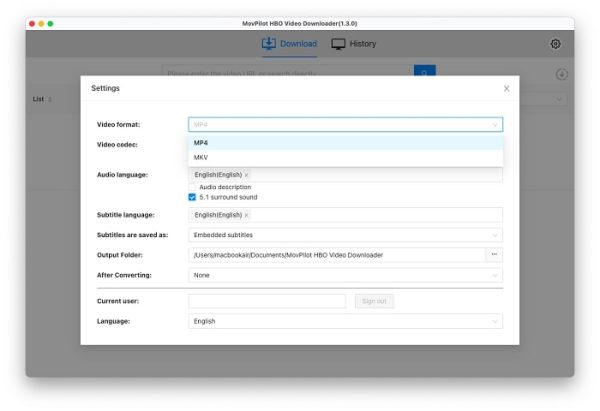The width and height of the screenshot is (600, 411).
Task: Click the yellow minimize window button
Action: click(x=41, y=24)
